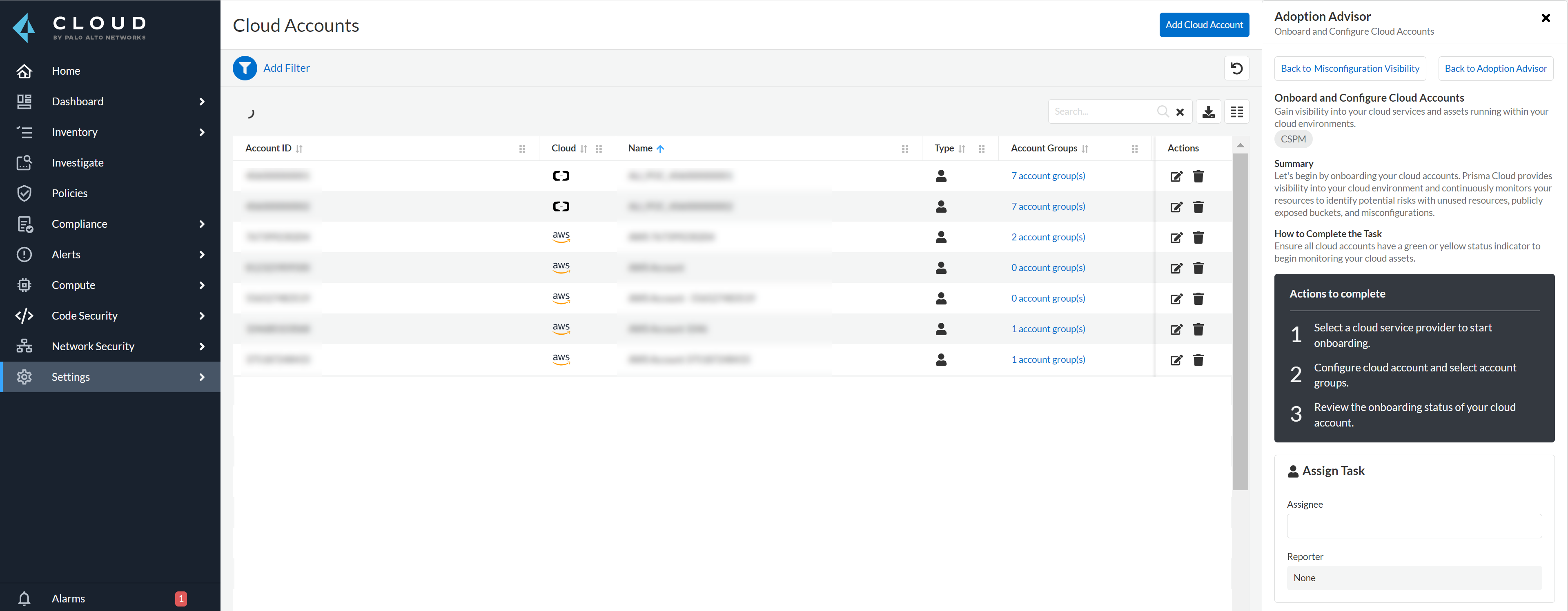1568x611 pixels.
Task: Edit the second 0 account group(s) AWS row
Action: [x=1176, y=299]
